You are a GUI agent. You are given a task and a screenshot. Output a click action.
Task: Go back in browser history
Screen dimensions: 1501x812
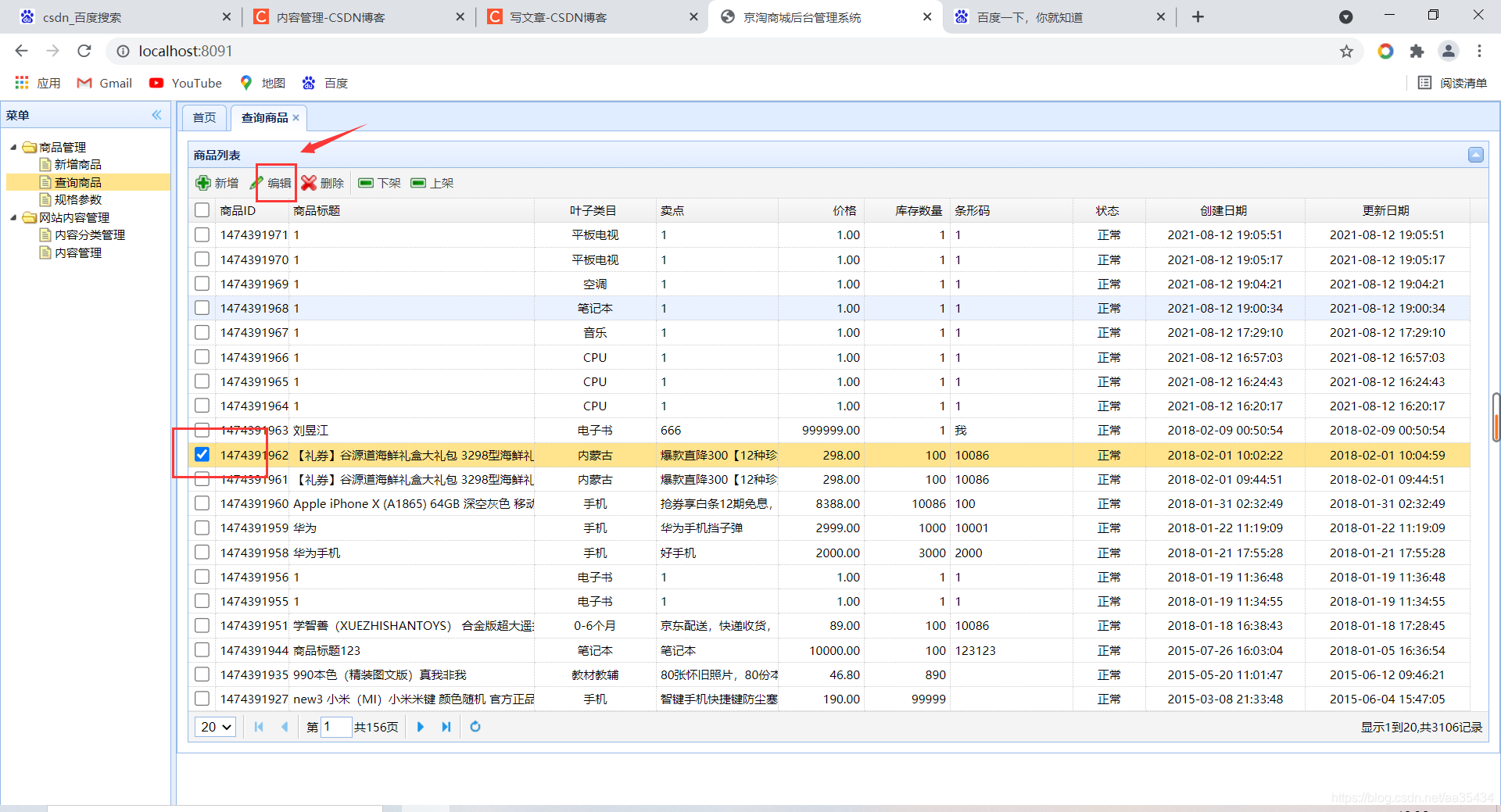tap(21, 51)
